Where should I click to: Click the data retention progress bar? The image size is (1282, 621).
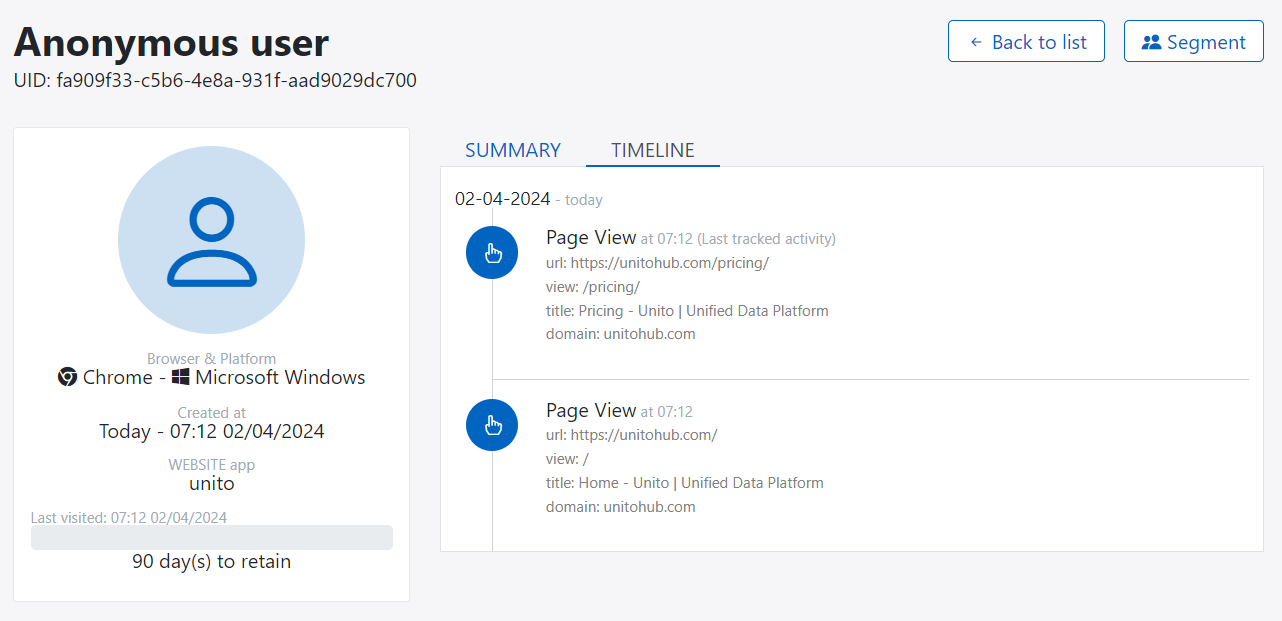[211, 538]
